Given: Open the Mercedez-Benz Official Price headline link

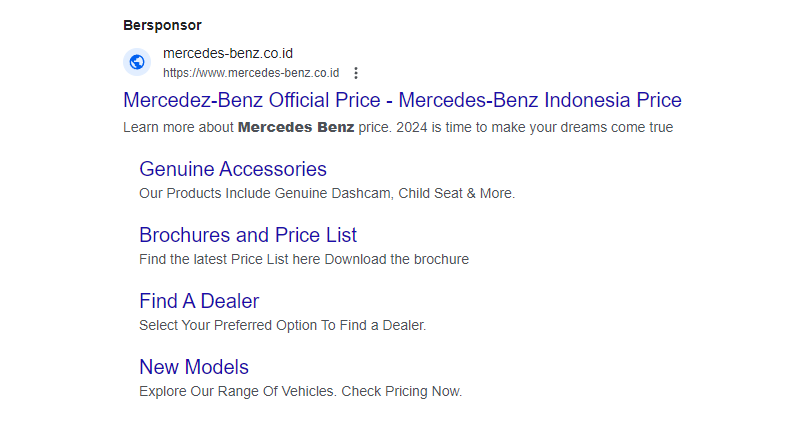Looking at the screenshot, I should tap(402, 100).
